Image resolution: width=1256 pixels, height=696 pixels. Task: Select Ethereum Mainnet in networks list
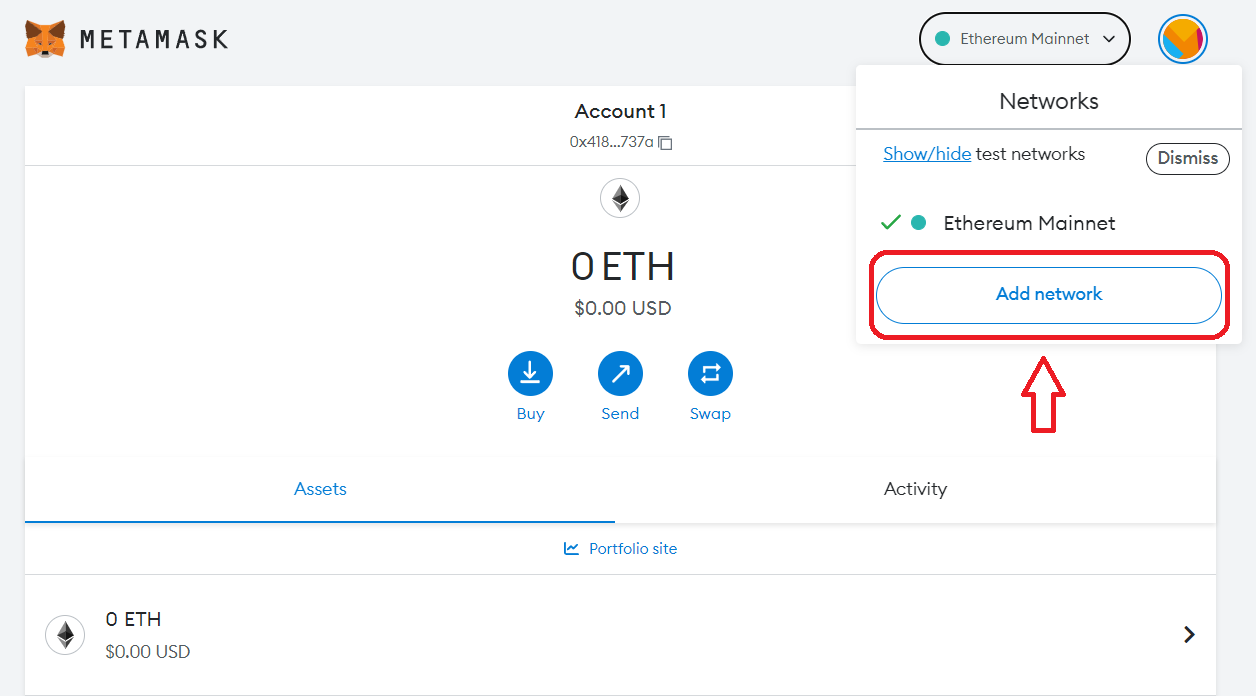1029,223
